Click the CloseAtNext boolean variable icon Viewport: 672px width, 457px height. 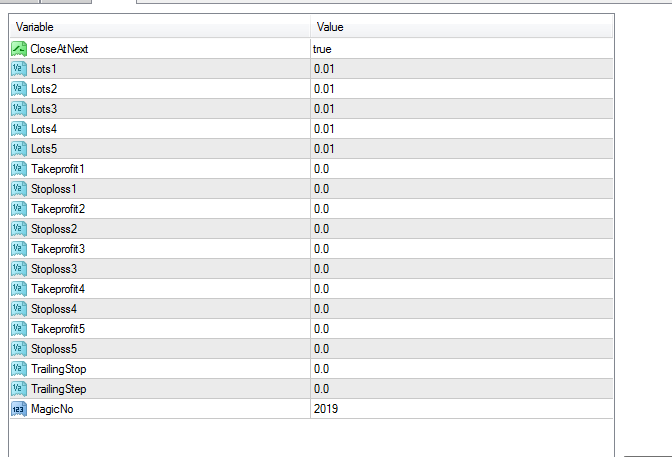tap(19, 49)
